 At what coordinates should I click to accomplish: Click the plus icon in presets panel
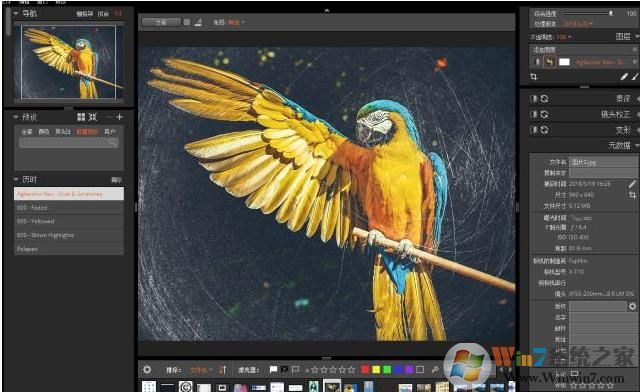coord(119,117)
